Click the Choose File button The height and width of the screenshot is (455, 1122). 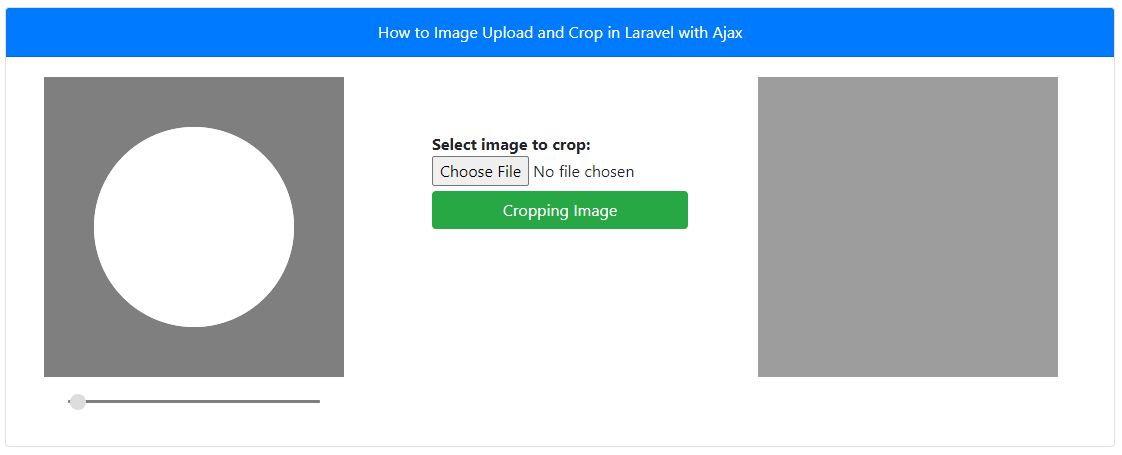point(480,172)
